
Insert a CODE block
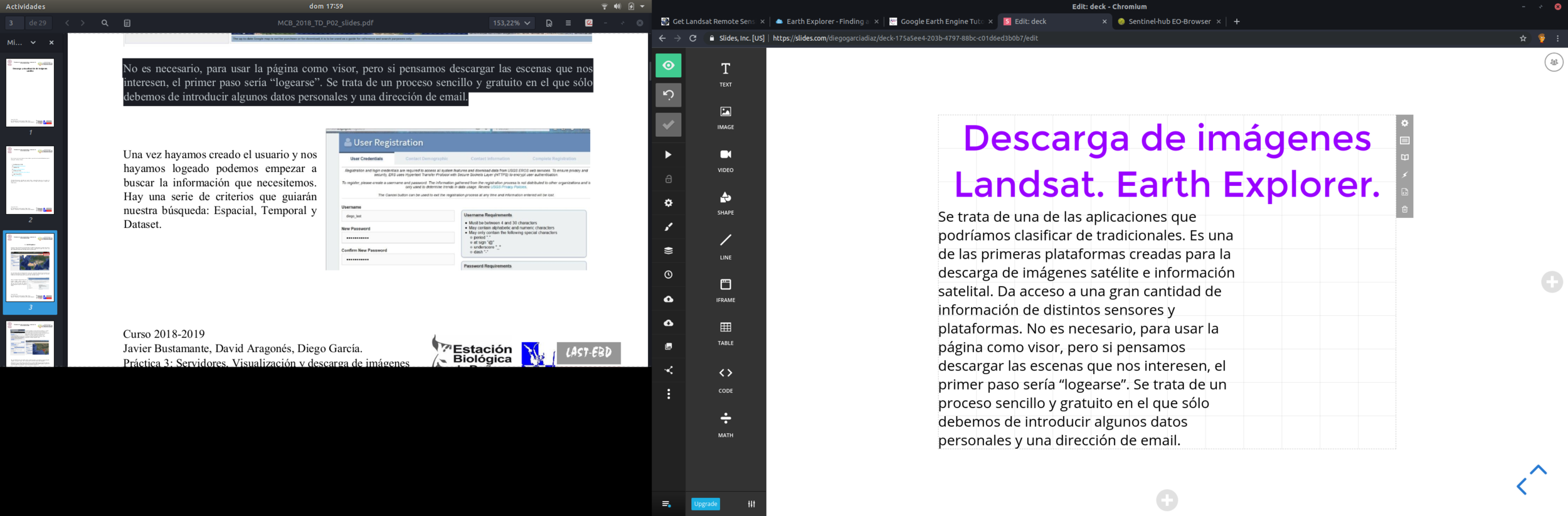(x=726, y=380)
